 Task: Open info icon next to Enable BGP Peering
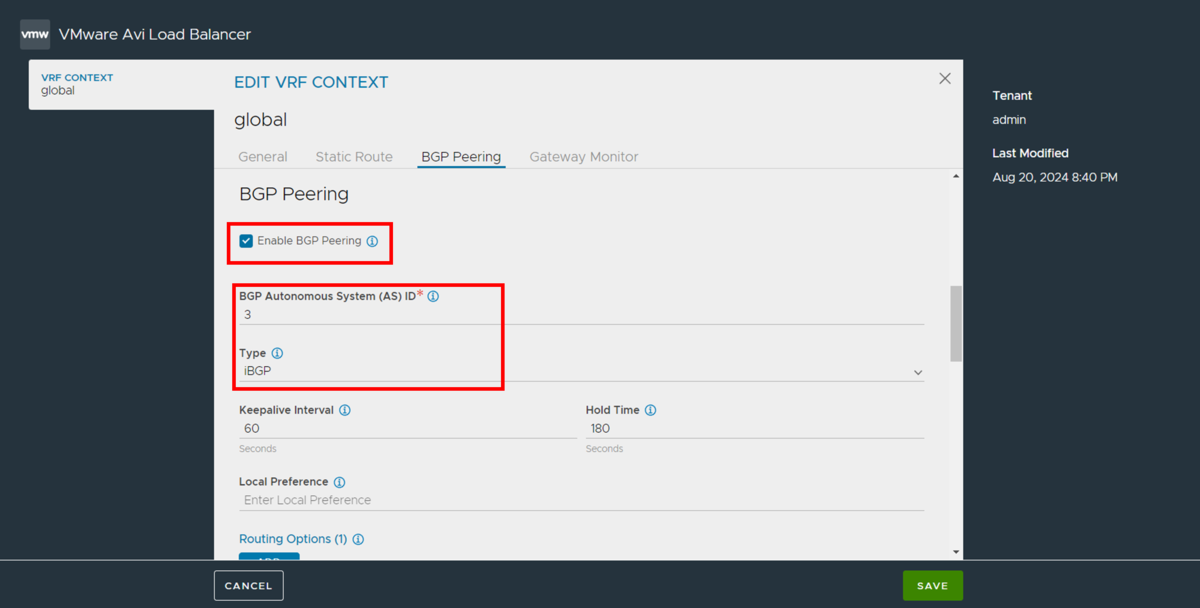[x=372, y=241]
